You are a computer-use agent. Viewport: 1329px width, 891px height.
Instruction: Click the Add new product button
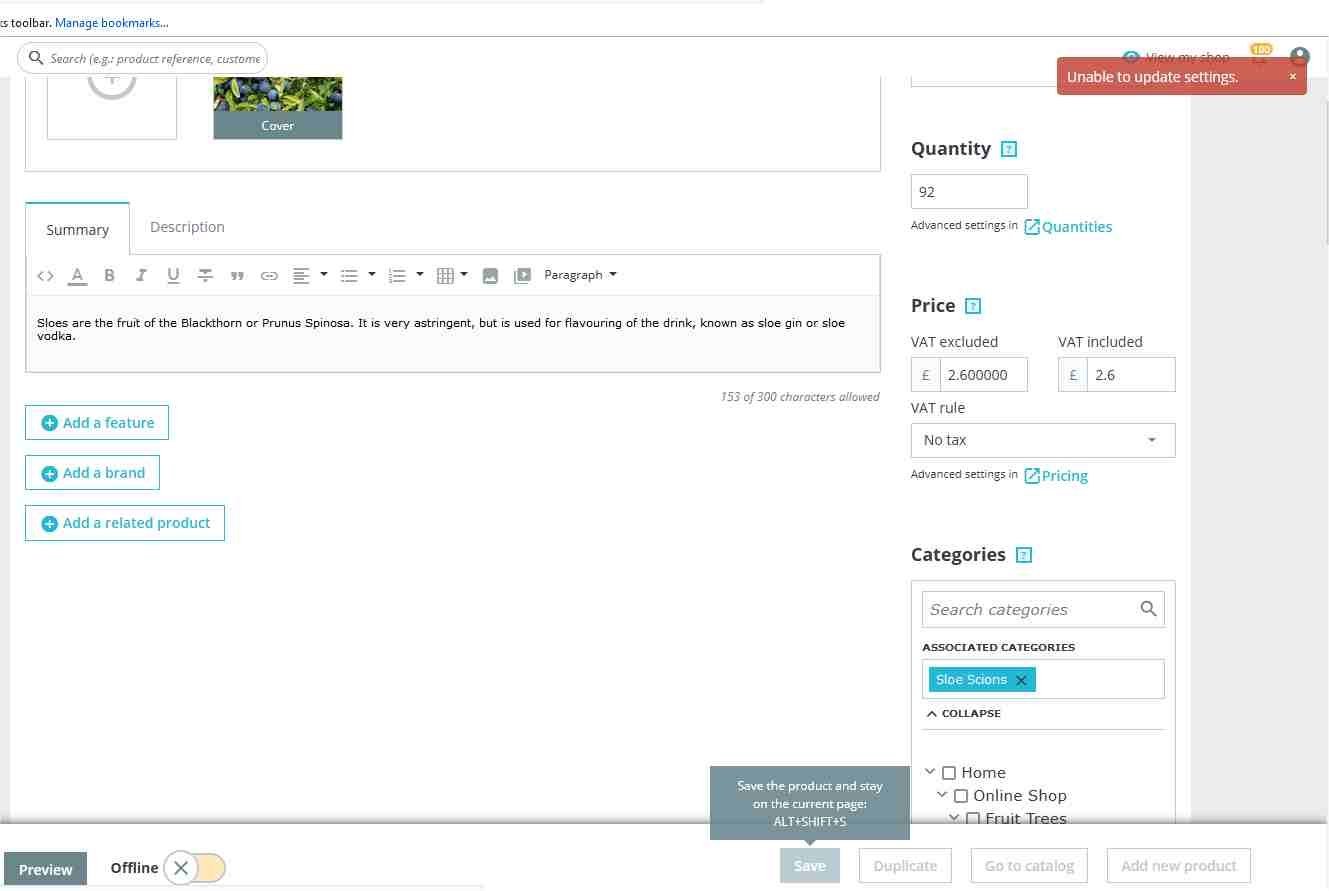[x=1179, y=866]
